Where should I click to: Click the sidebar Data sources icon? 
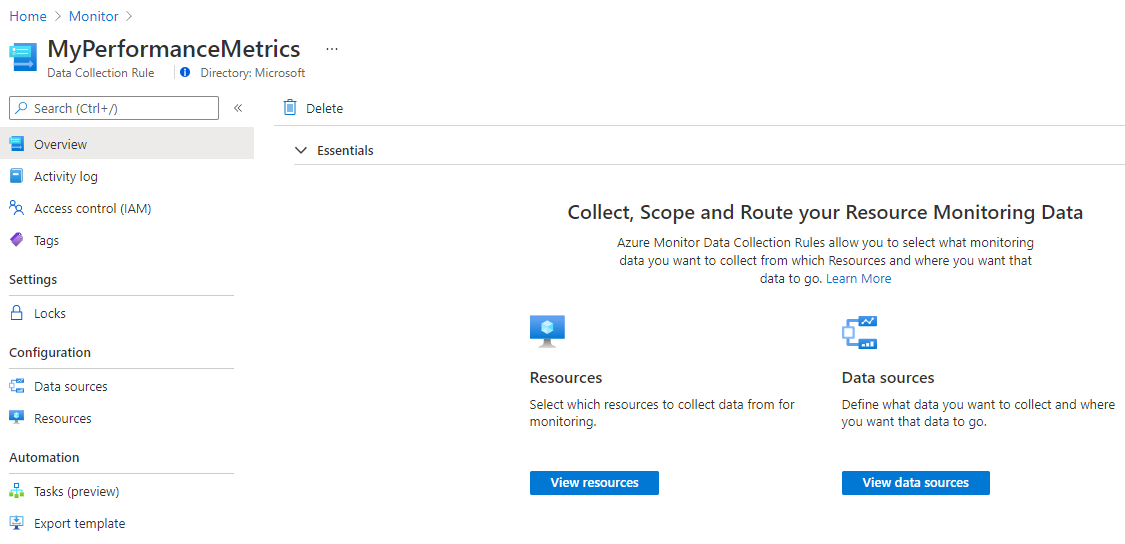[x=17, y=386]
